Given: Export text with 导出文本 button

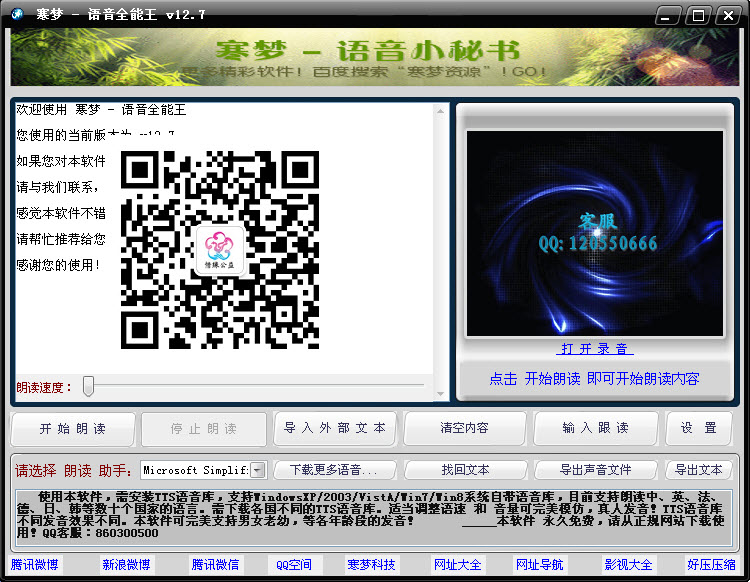Looking at the screenshot, I should (x=698, y=470).
